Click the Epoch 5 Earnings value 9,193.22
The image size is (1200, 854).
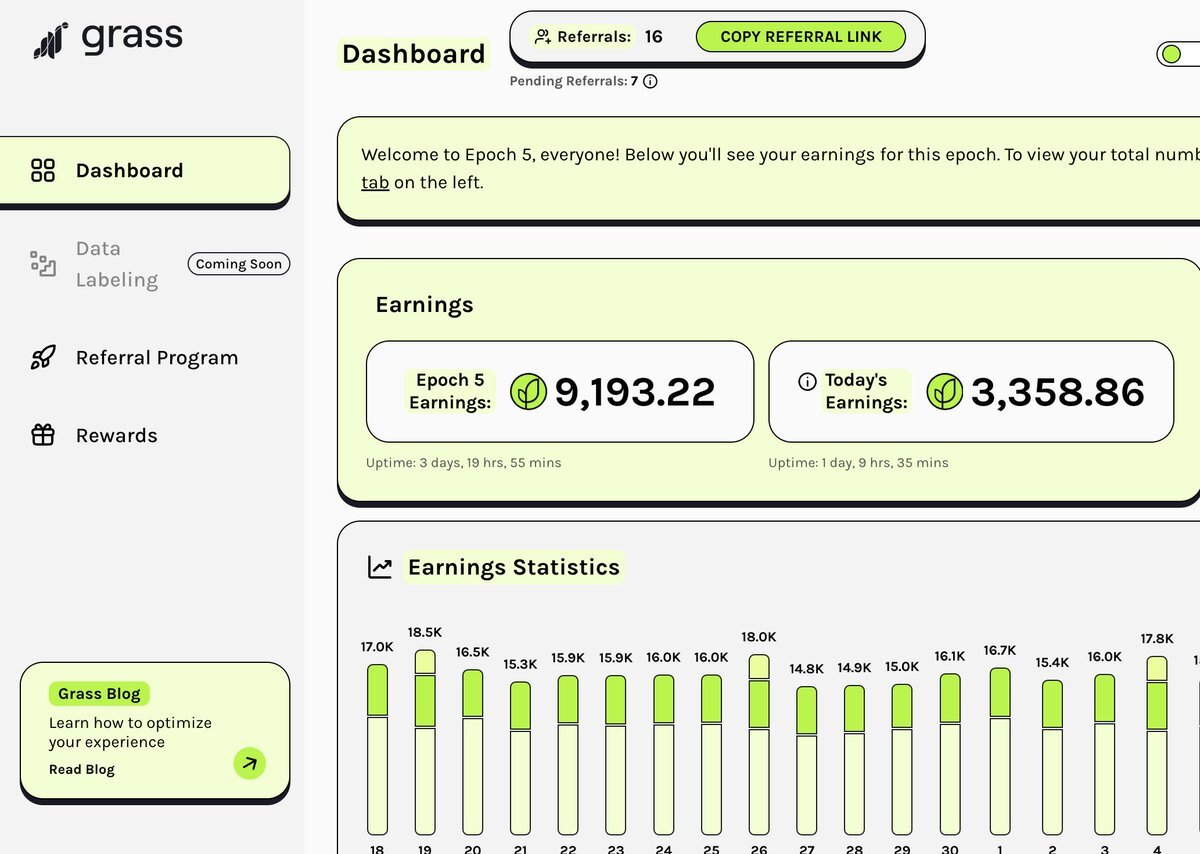pyautogui.click(x=635, y=392)
